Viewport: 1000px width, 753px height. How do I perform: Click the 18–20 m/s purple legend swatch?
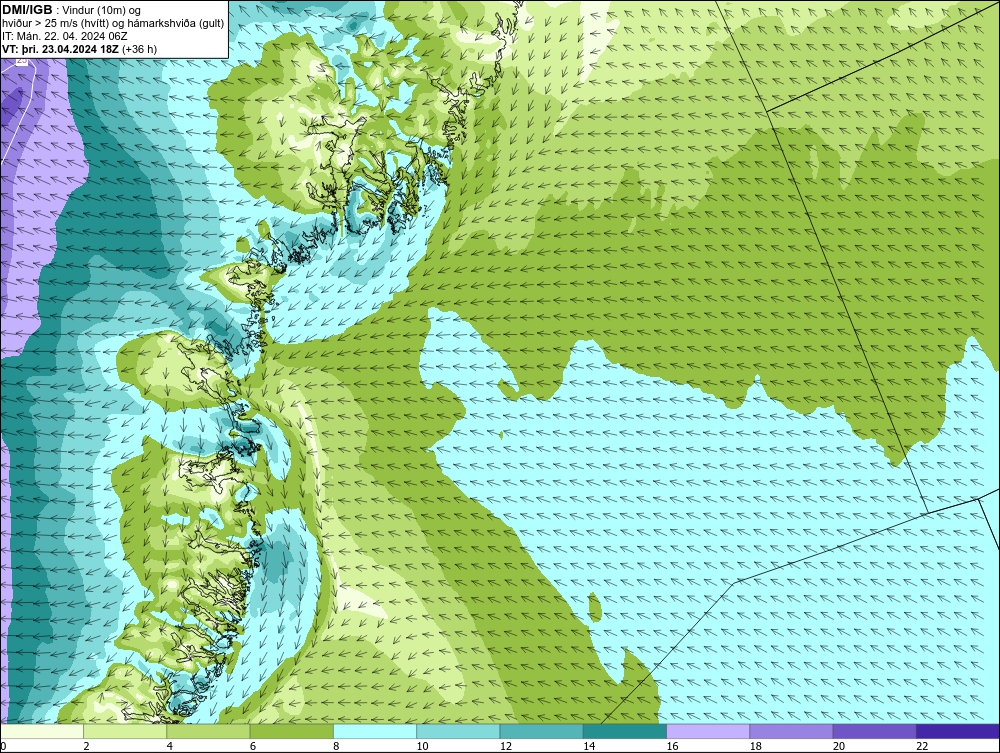click(791, 731)
